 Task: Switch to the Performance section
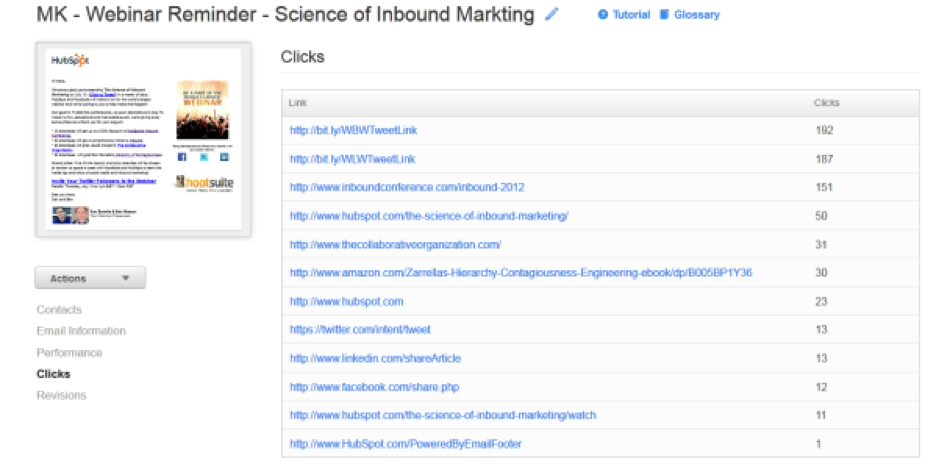[69, 353]
